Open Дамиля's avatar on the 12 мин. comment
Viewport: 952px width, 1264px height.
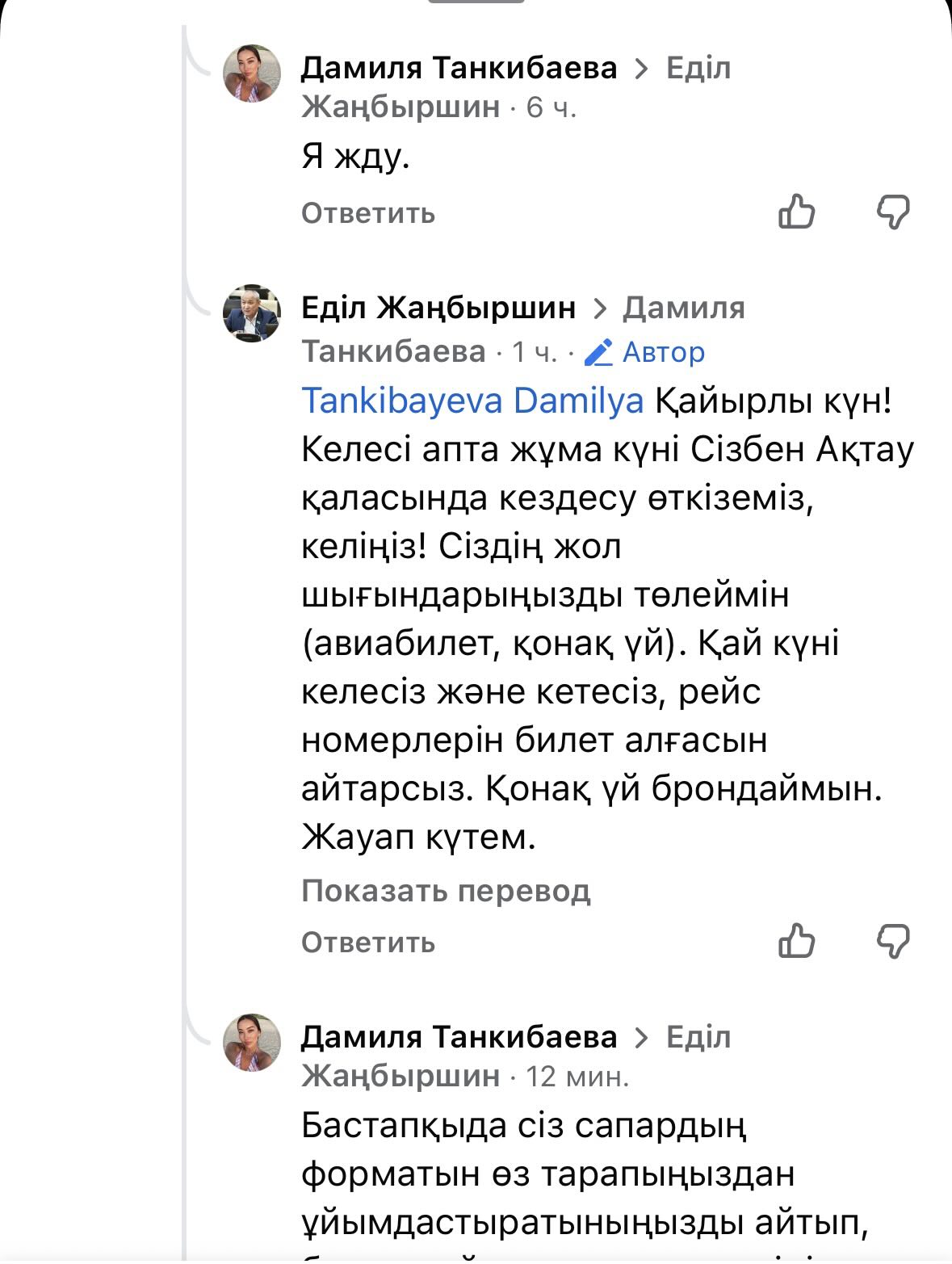tap(252, 1043)
